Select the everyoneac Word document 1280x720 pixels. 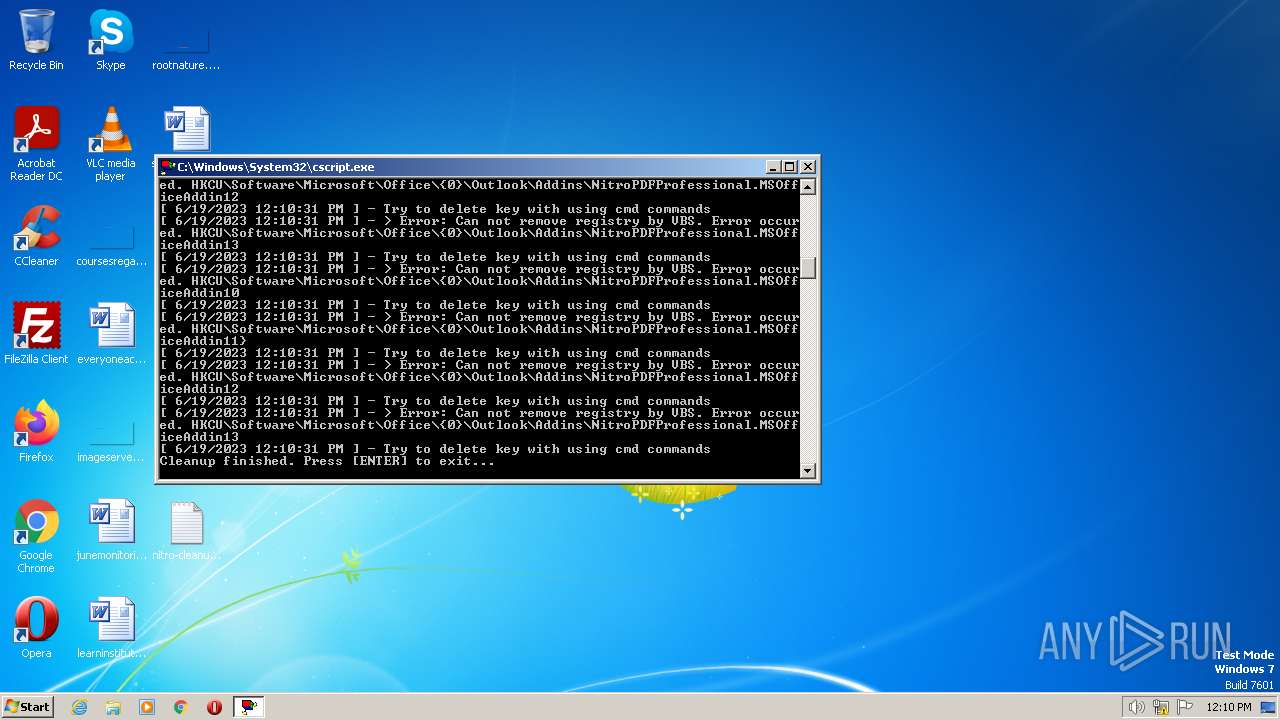click(x=111, y=334)
